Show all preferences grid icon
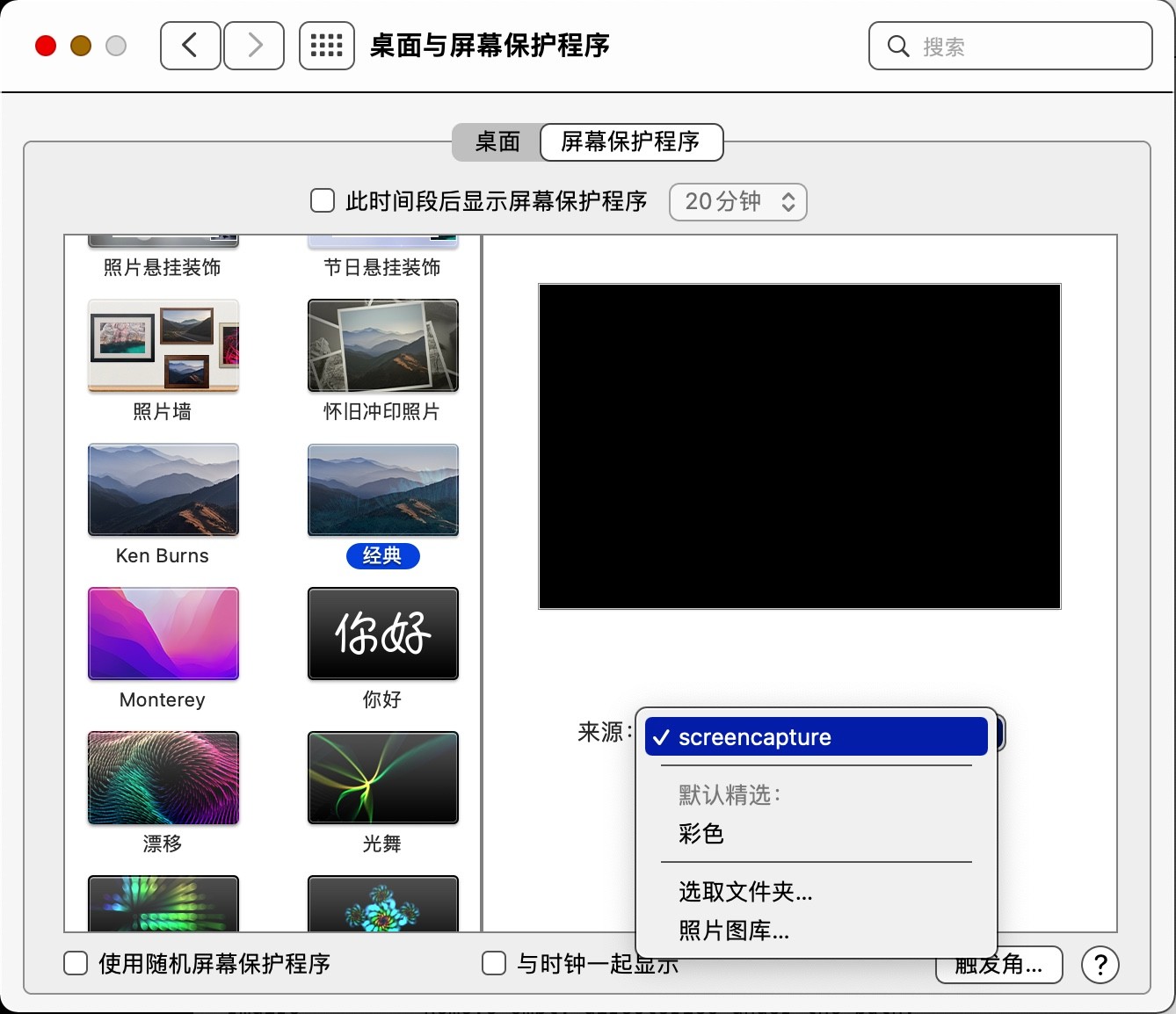1176x1014 pixels. pos(327,46)
